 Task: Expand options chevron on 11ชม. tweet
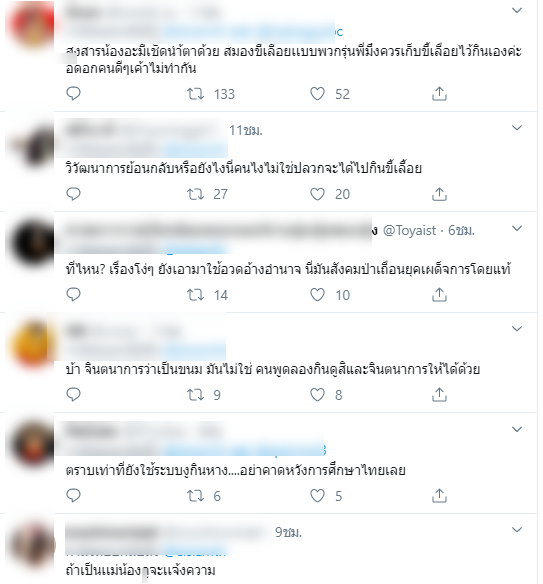(x=517, y=128)
